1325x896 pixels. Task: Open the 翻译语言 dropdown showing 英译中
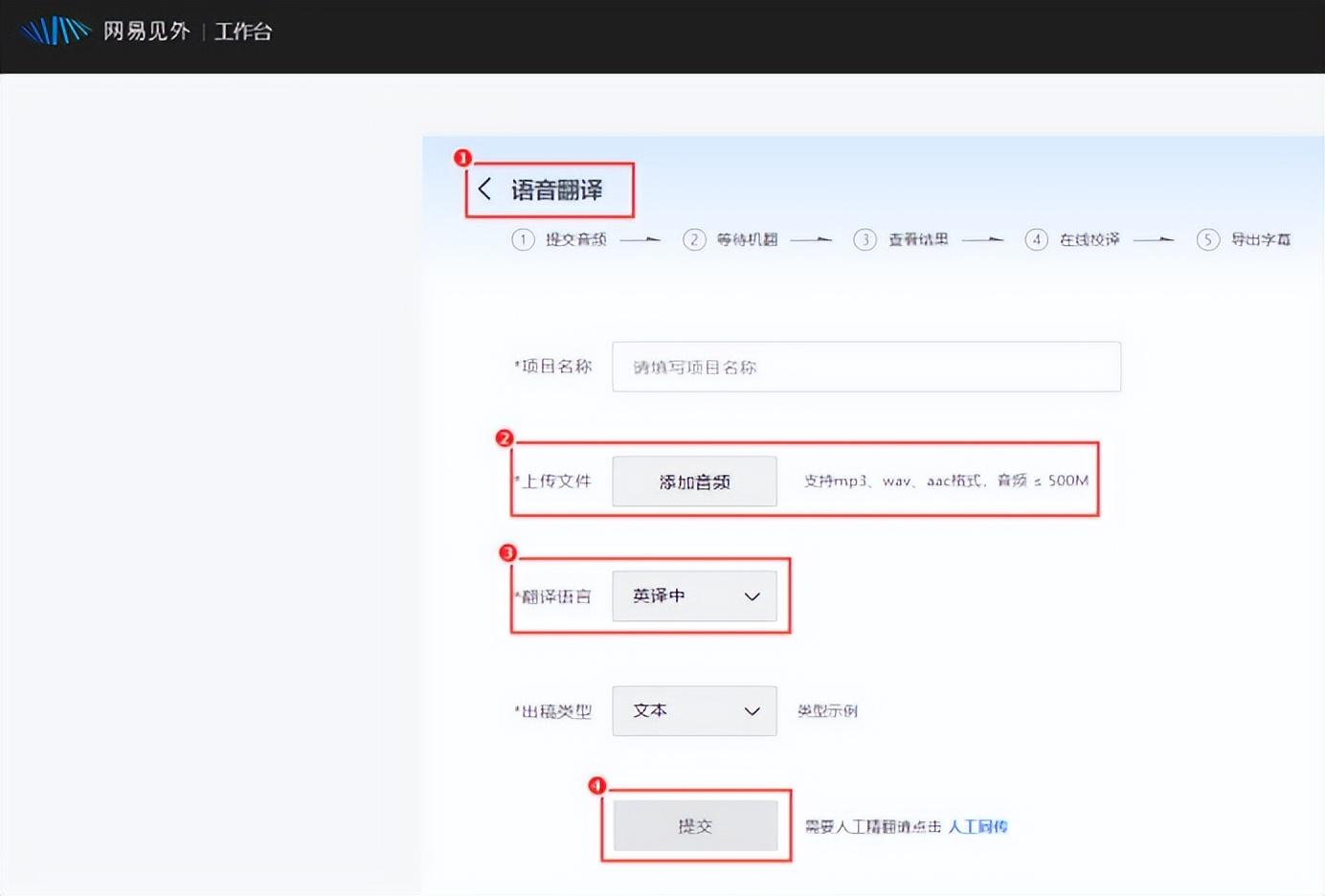point(694,596)
